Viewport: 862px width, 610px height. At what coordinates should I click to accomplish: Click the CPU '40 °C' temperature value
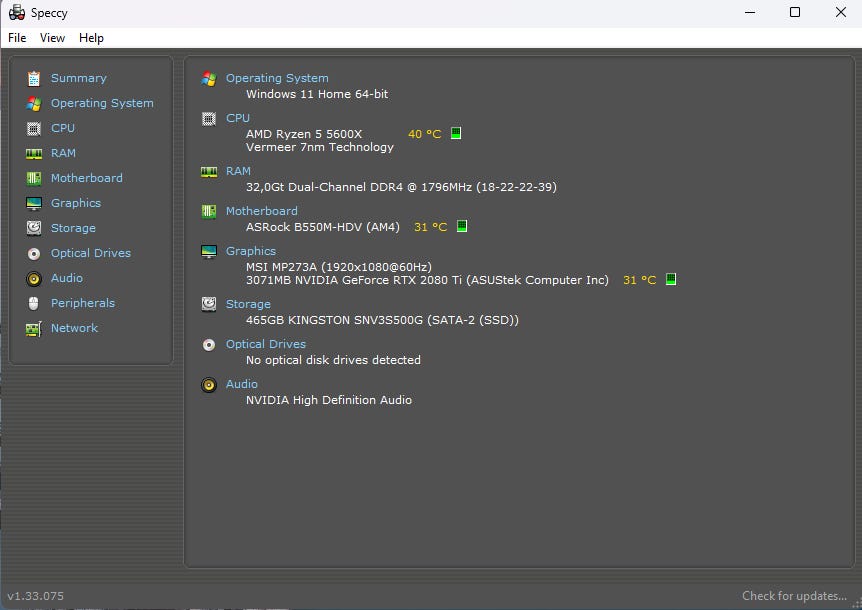424,134
